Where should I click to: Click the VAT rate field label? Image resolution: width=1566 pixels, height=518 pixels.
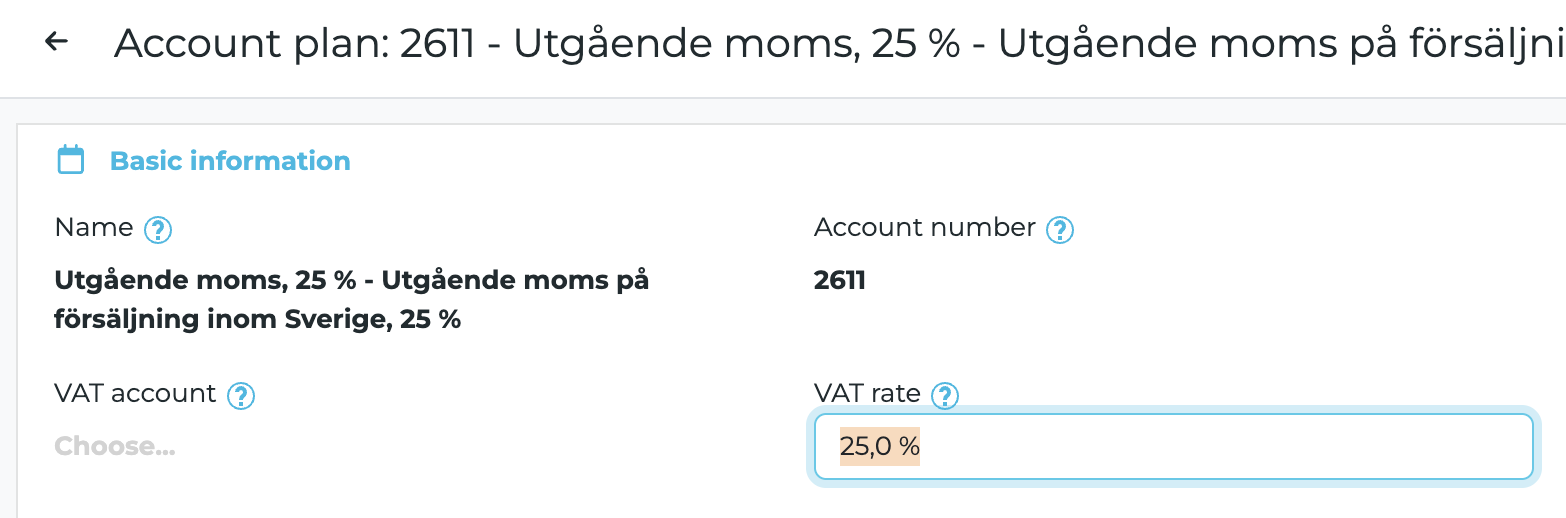pos(867,394)
